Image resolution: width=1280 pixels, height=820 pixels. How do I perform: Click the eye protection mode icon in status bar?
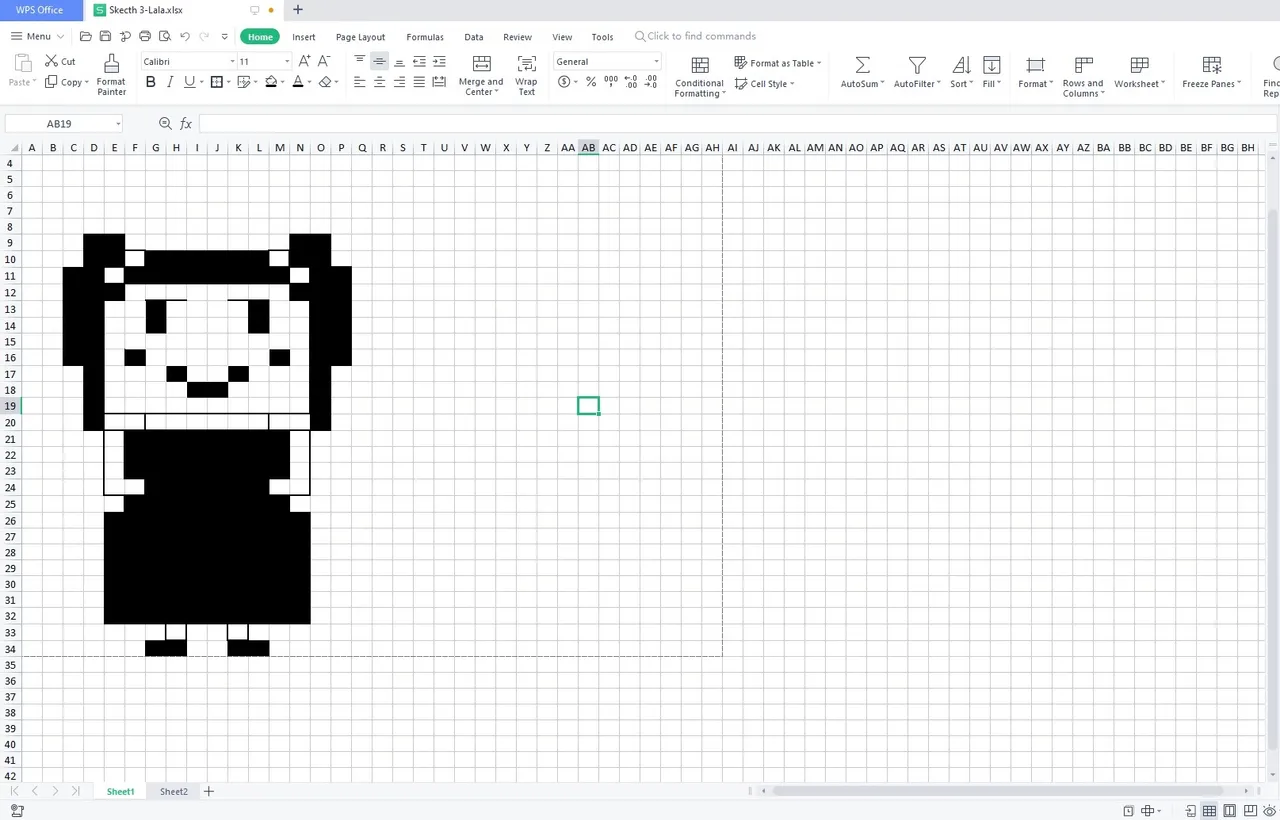pos(1269,811)
